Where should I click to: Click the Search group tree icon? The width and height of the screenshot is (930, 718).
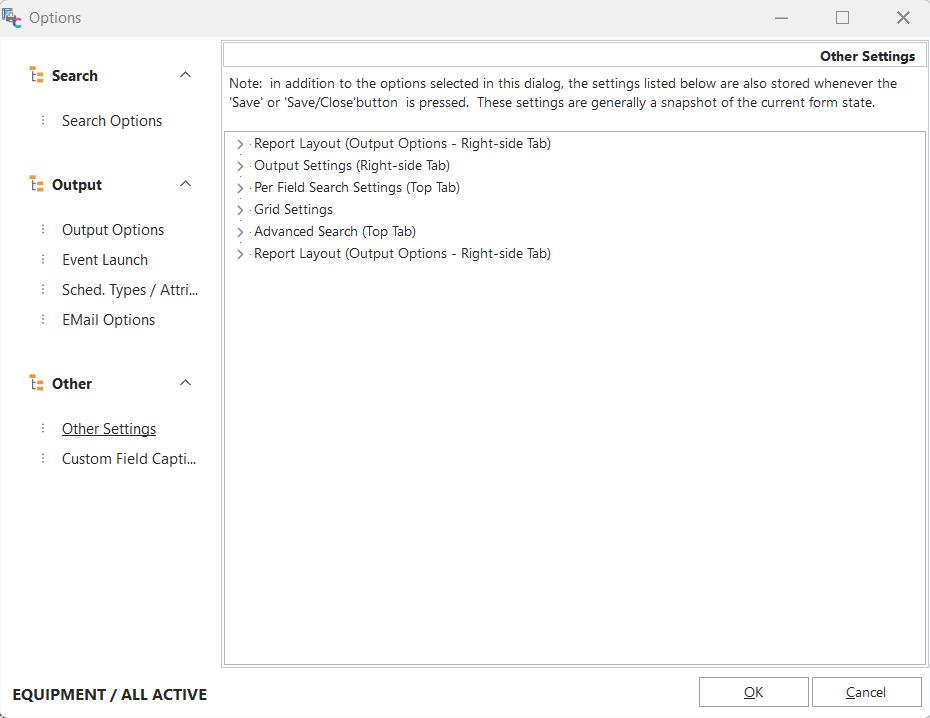coord(37,76)
